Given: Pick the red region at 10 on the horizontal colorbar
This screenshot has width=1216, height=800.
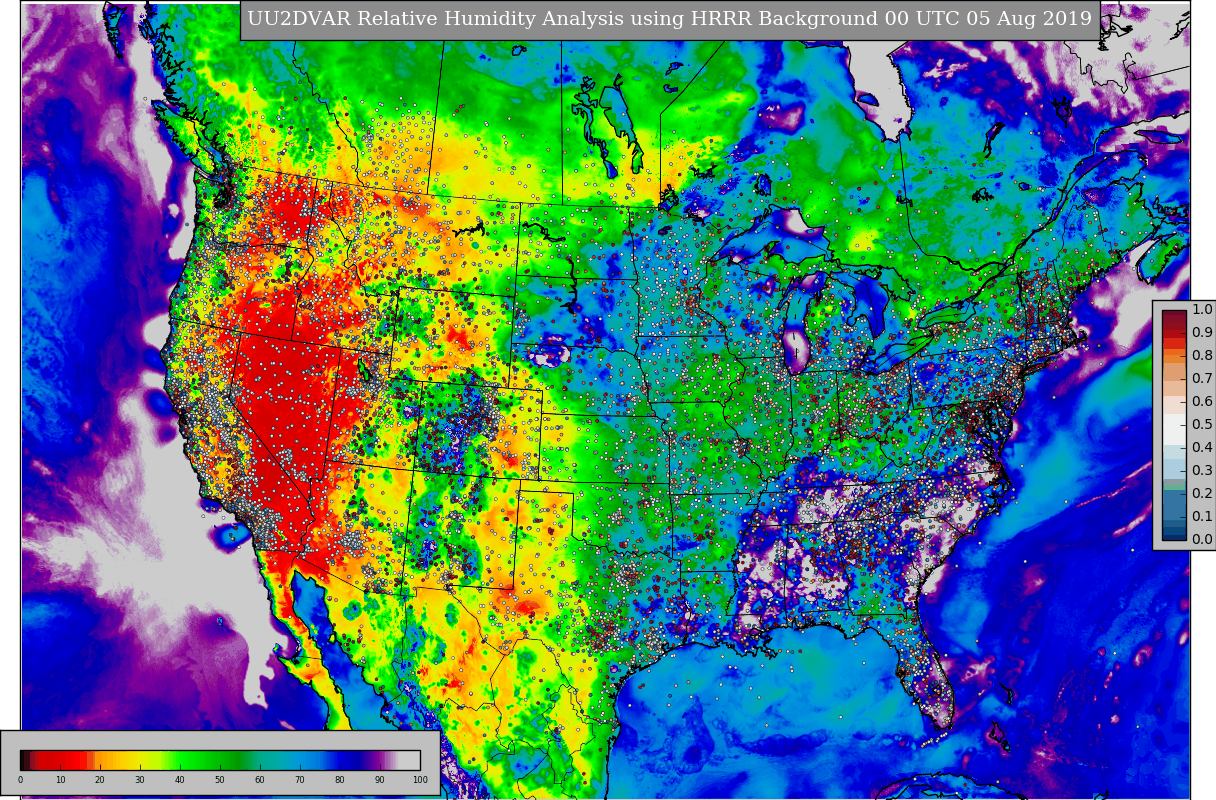Looking at the screenshot, I should pyautogui.click(x=60, y=760).
